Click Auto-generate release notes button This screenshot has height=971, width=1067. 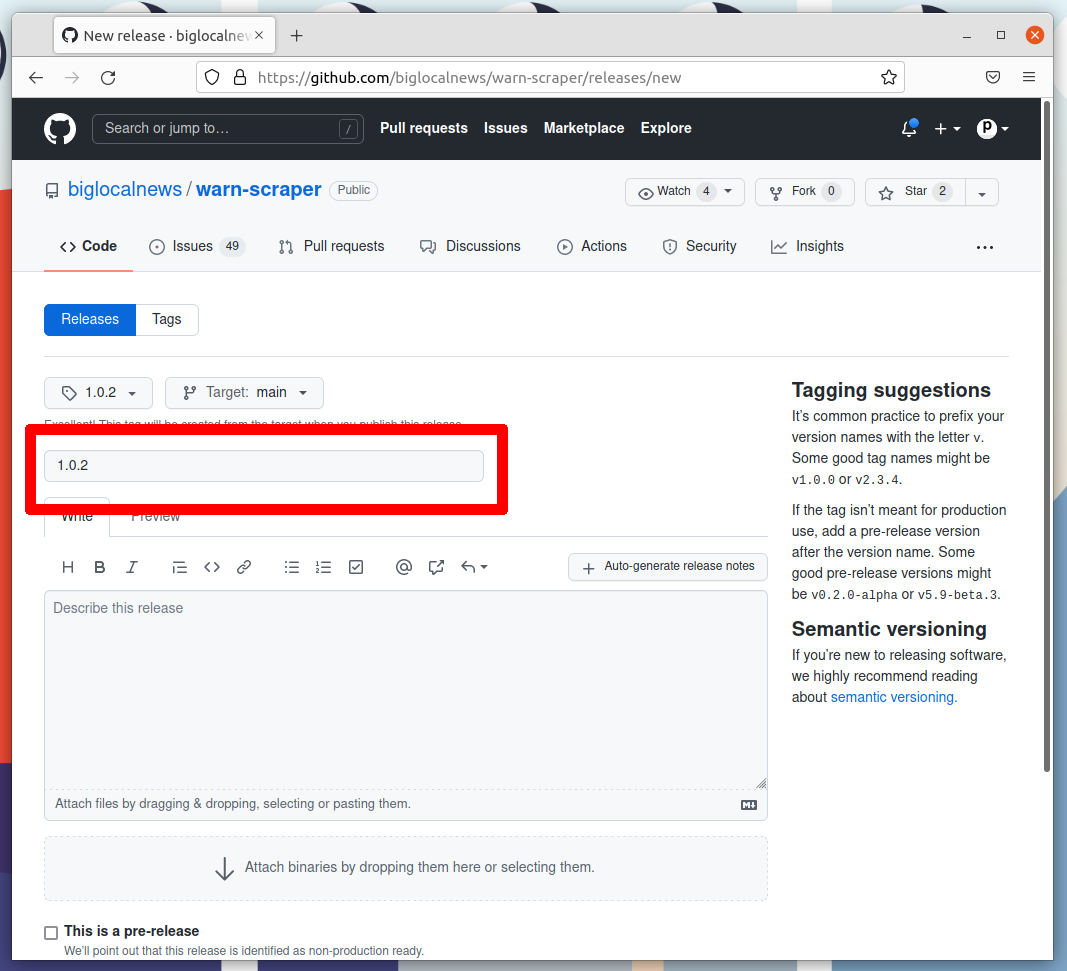point(668,566)
